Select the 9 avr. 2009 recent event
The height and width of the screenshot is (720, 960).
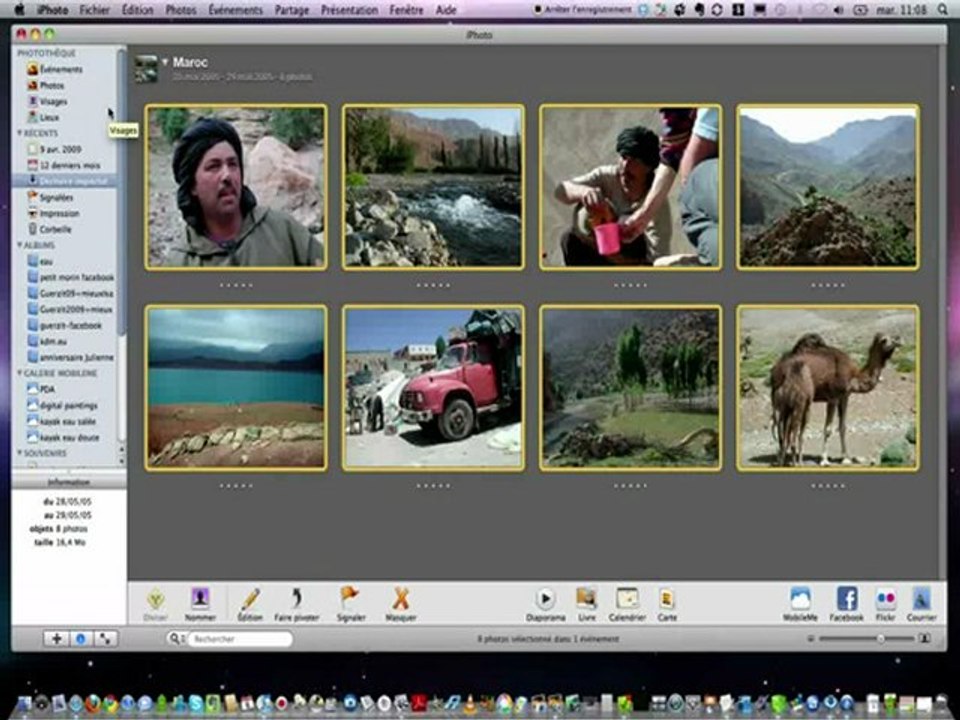coord(60,149)
